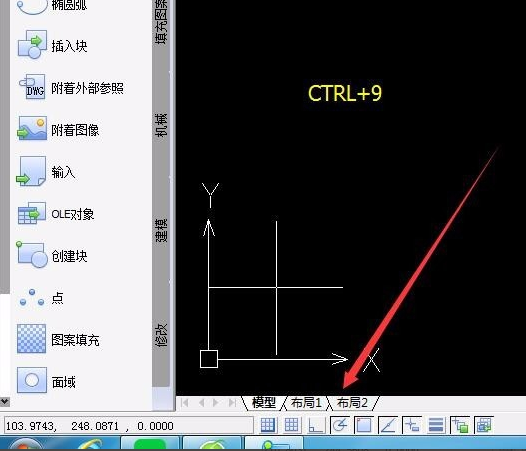Viewport: 526px width, 451px height.
Task: Jump to last layout tab arrow
Action: pyautogui.click(x=232, y=403)
